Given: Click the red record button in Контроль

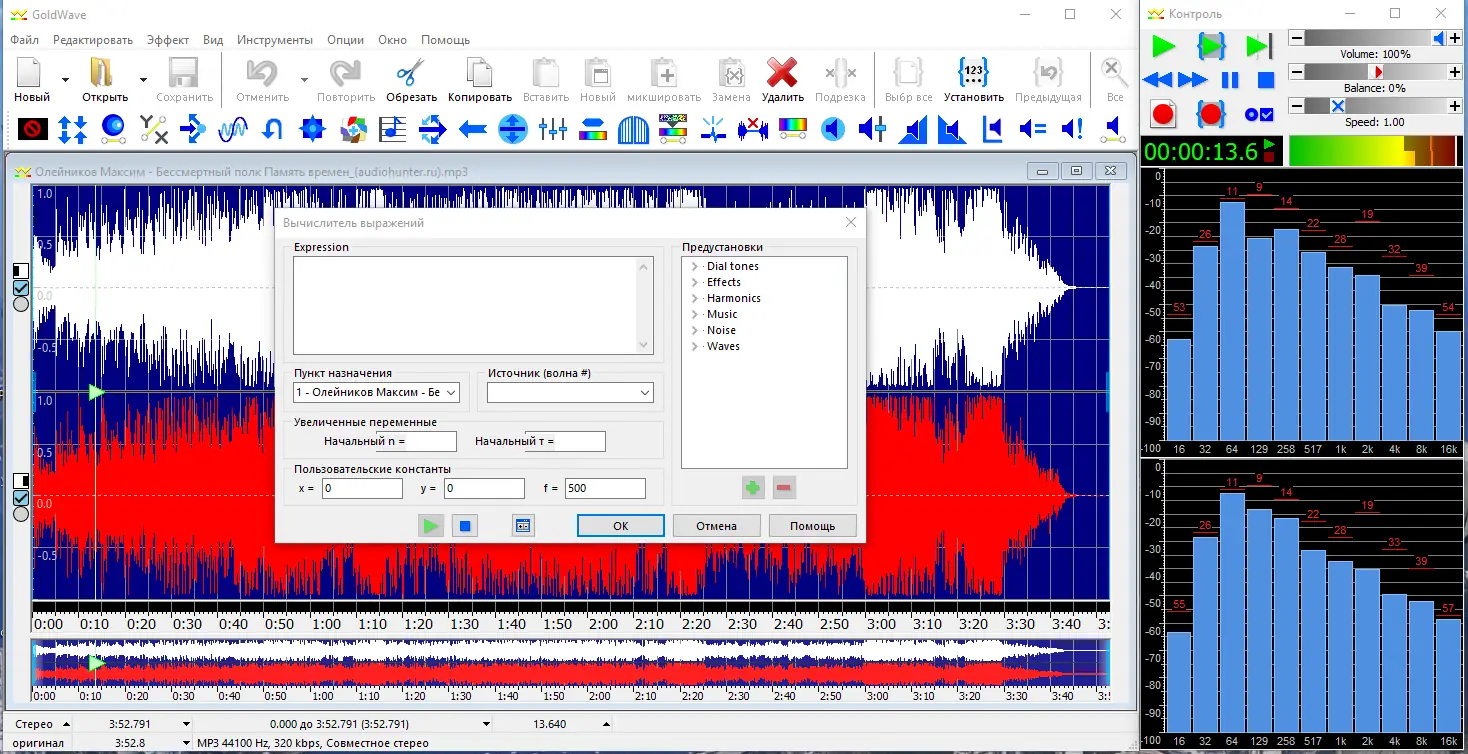Looking at the screenshot, I should click(1162, 114).
